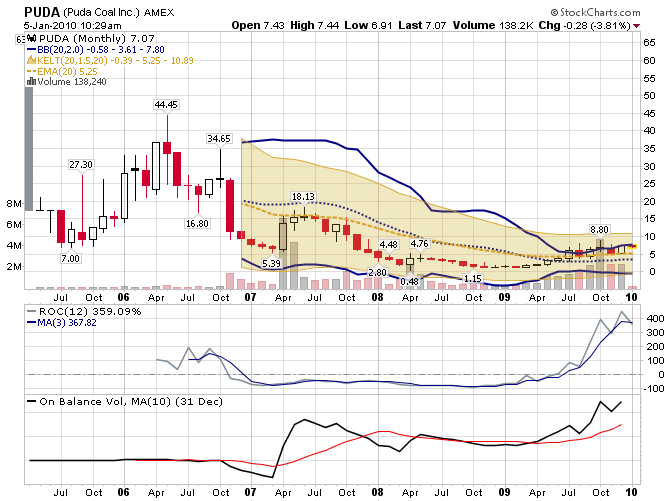Click the AMEX exchange label
Image resolution: width=667 pixels, height=501 pixels.
(x=159, y=13)
